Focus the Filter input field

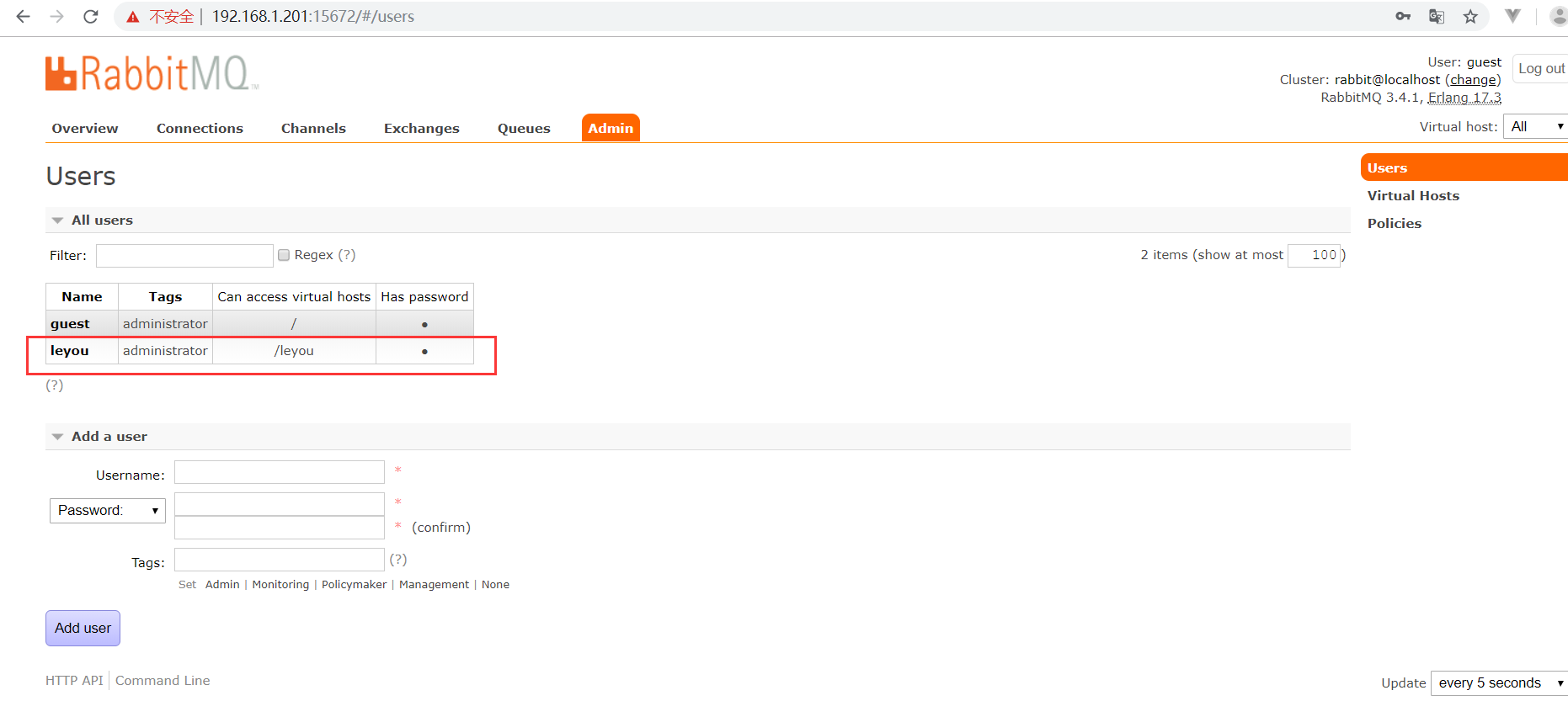point(184,256)
